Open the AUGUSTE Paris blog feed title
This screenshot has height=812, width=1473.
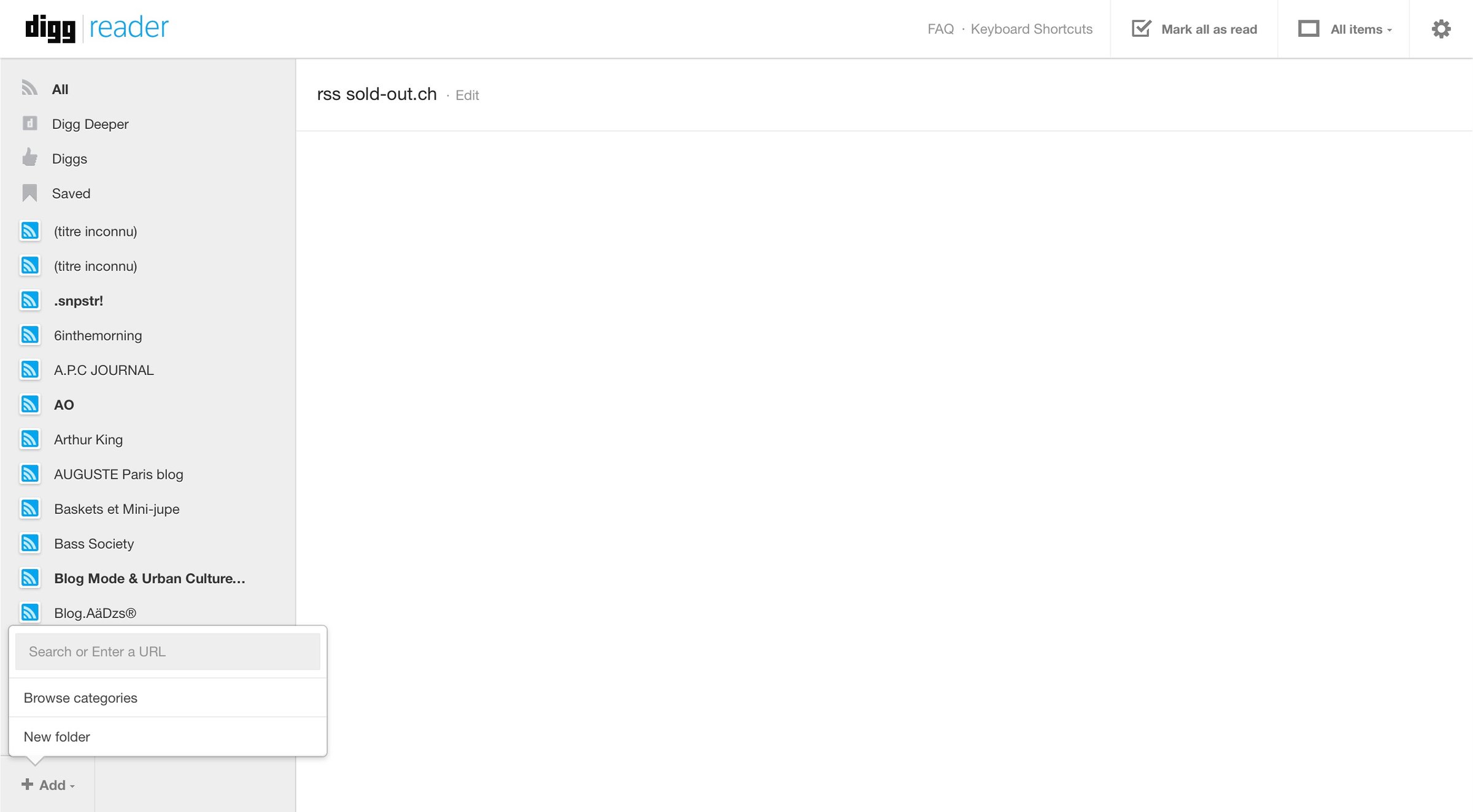pos(118,474)
